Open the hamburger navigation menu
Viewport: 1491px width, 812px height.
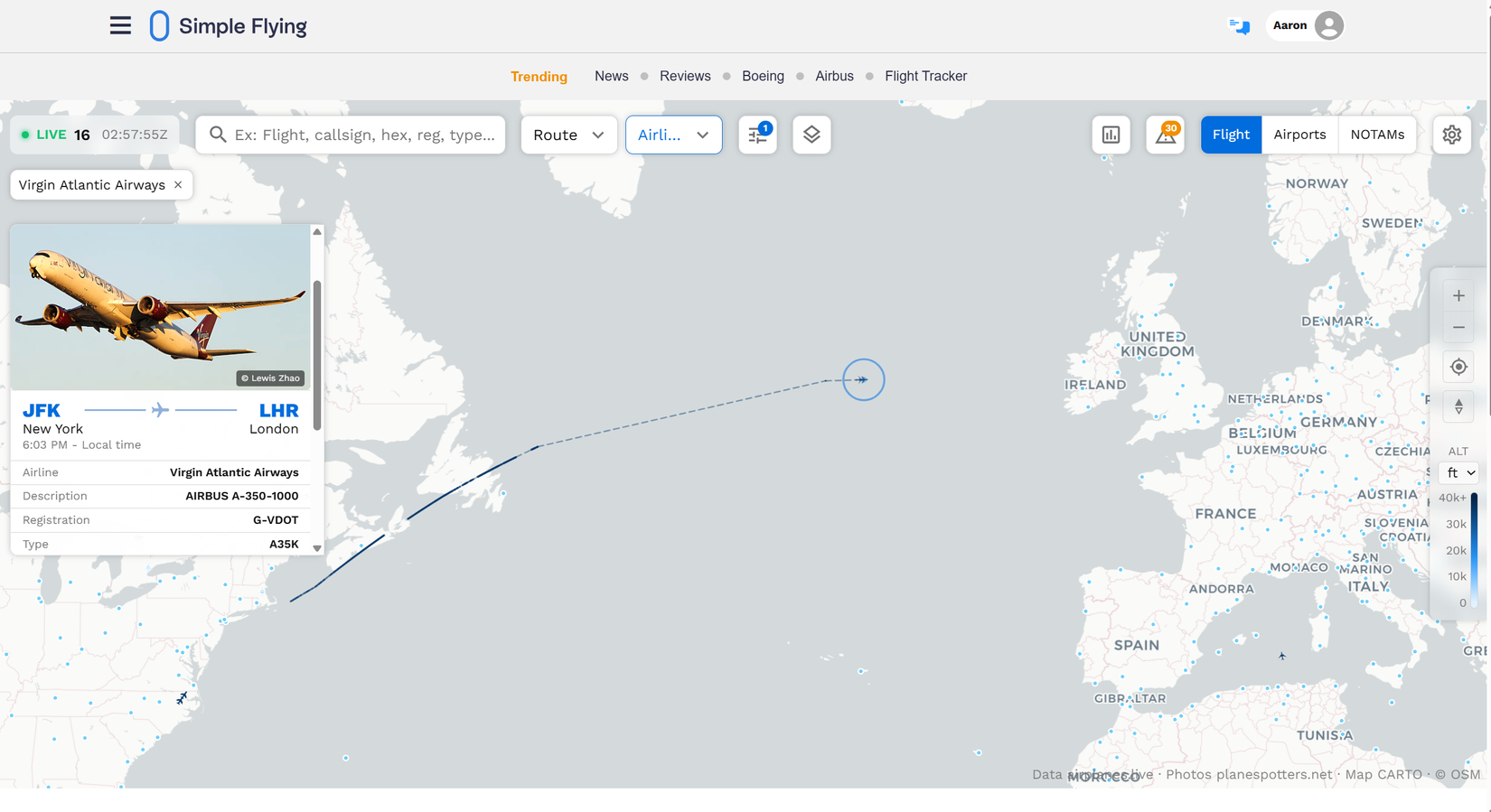[x=120, y=25]
